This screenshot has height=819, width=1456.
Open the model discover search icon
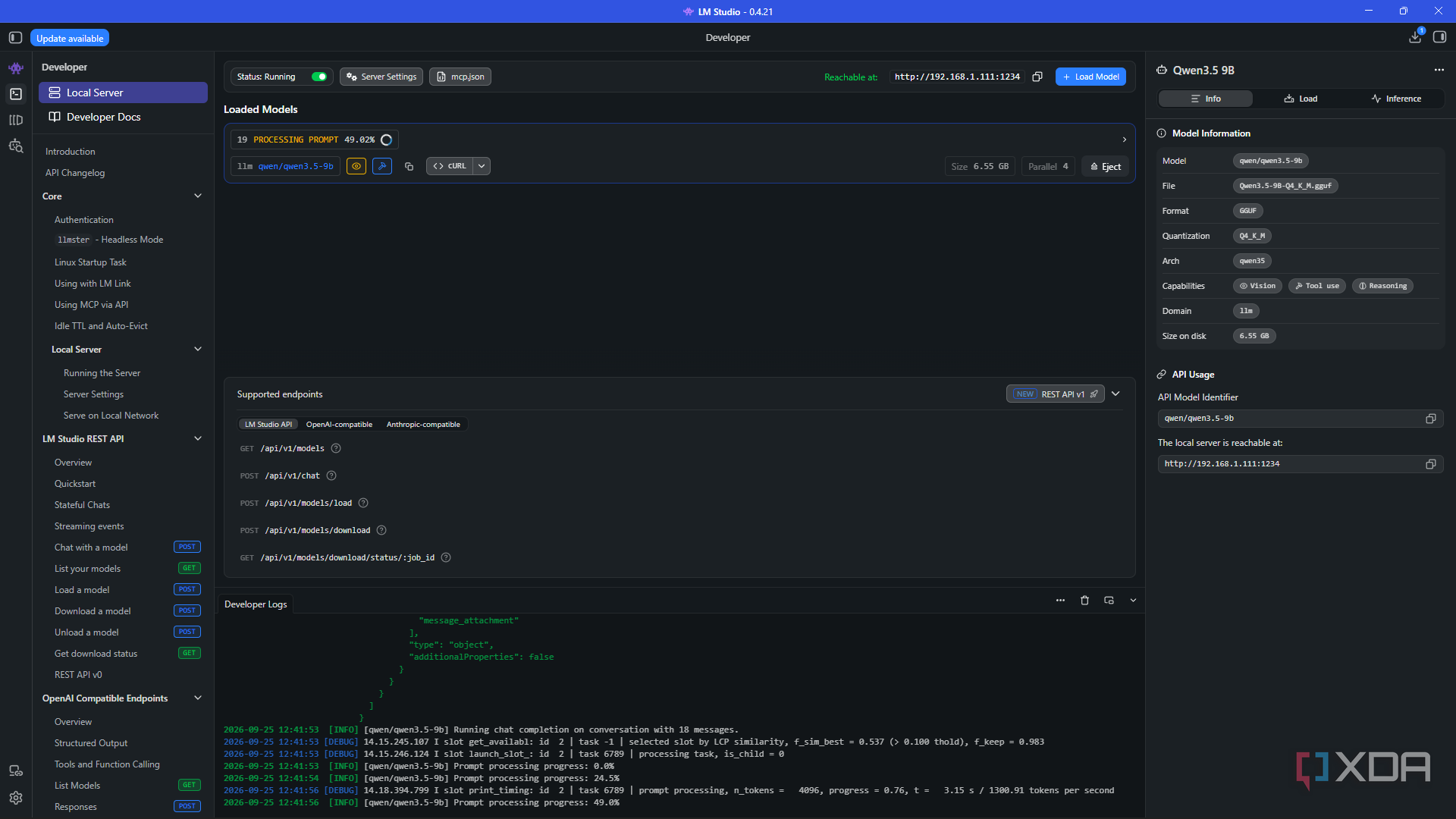[16, 146]
